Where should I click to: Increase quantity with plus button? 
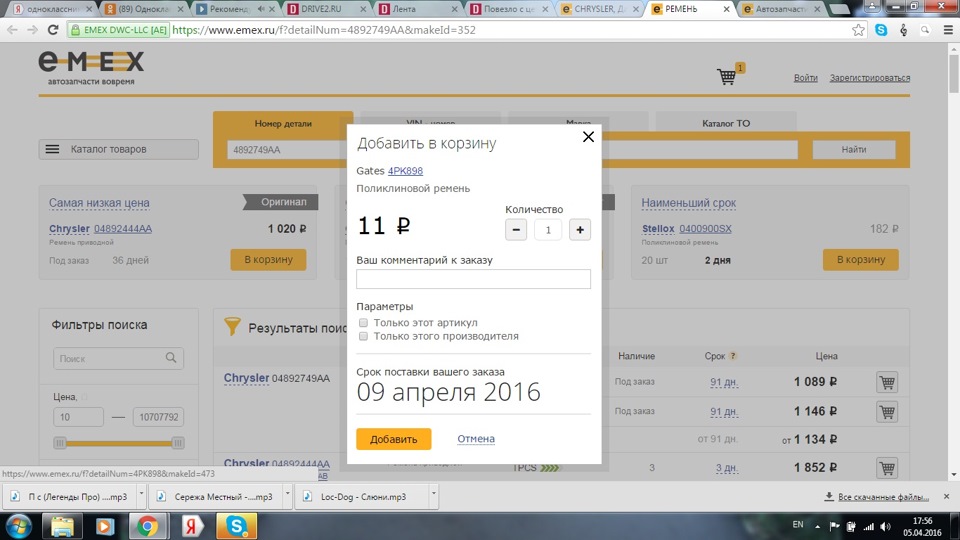pyautogui.click(x=580, y=230)
